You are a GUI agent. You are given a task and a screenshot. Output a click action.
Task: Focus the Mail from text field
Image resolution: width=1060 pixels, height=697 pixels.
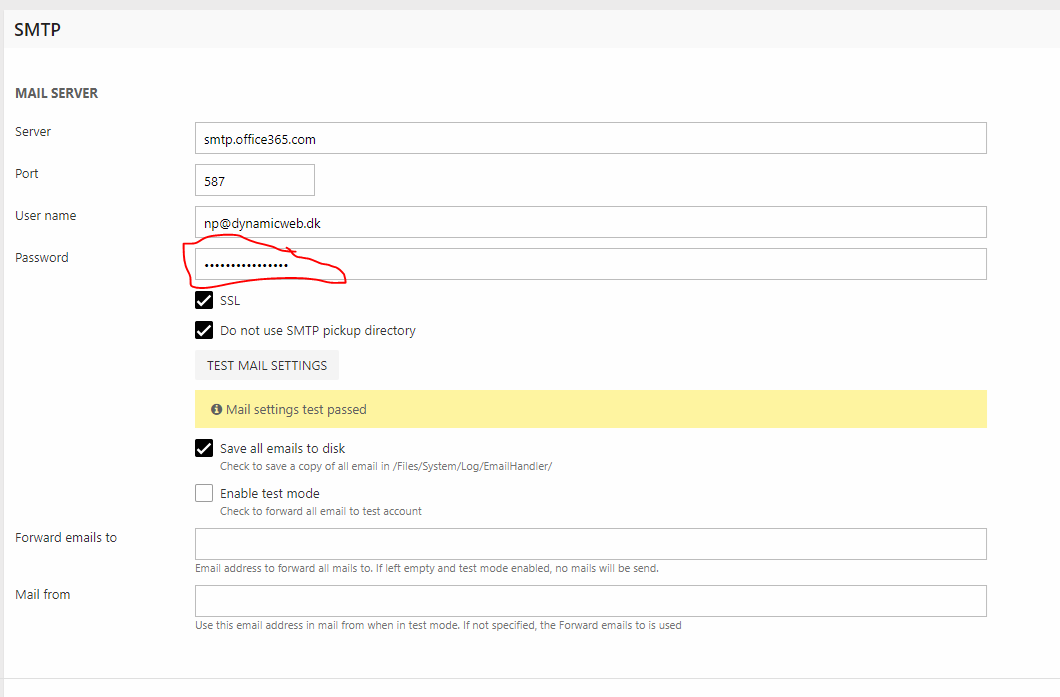(590, 601)
